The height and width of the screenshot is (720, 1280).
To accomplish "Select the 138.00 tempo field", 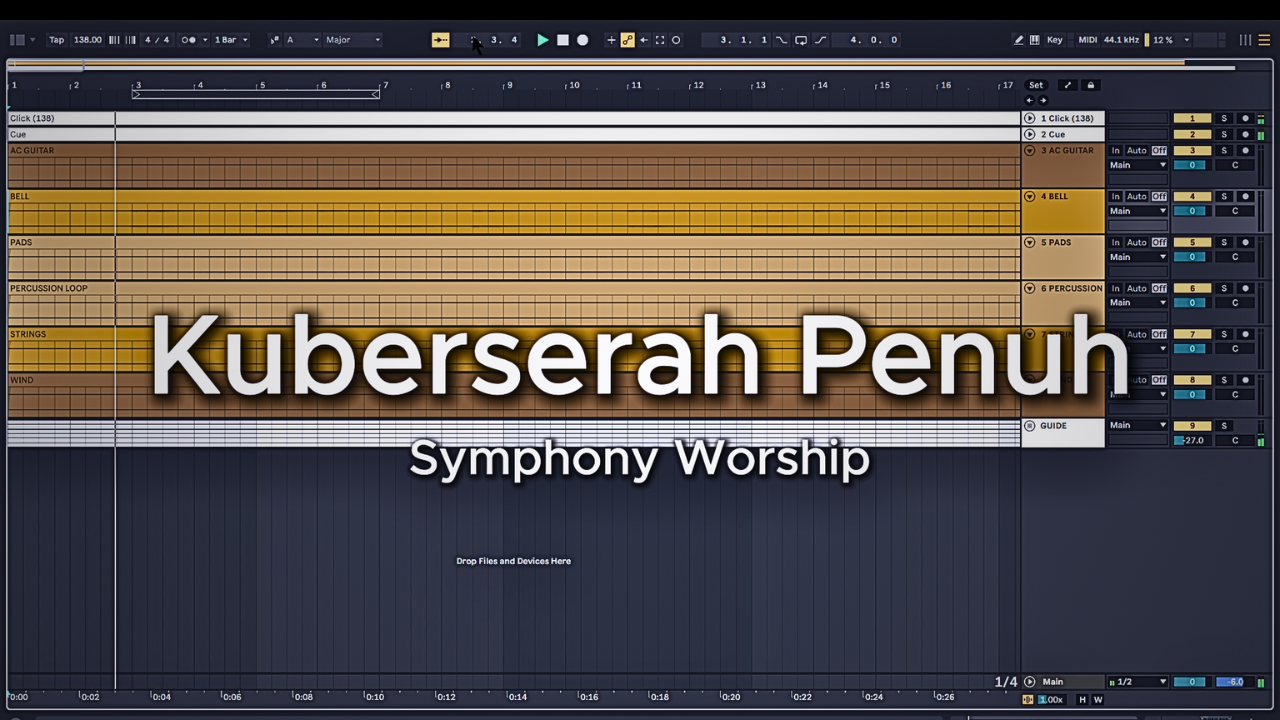I will [88, 40].
